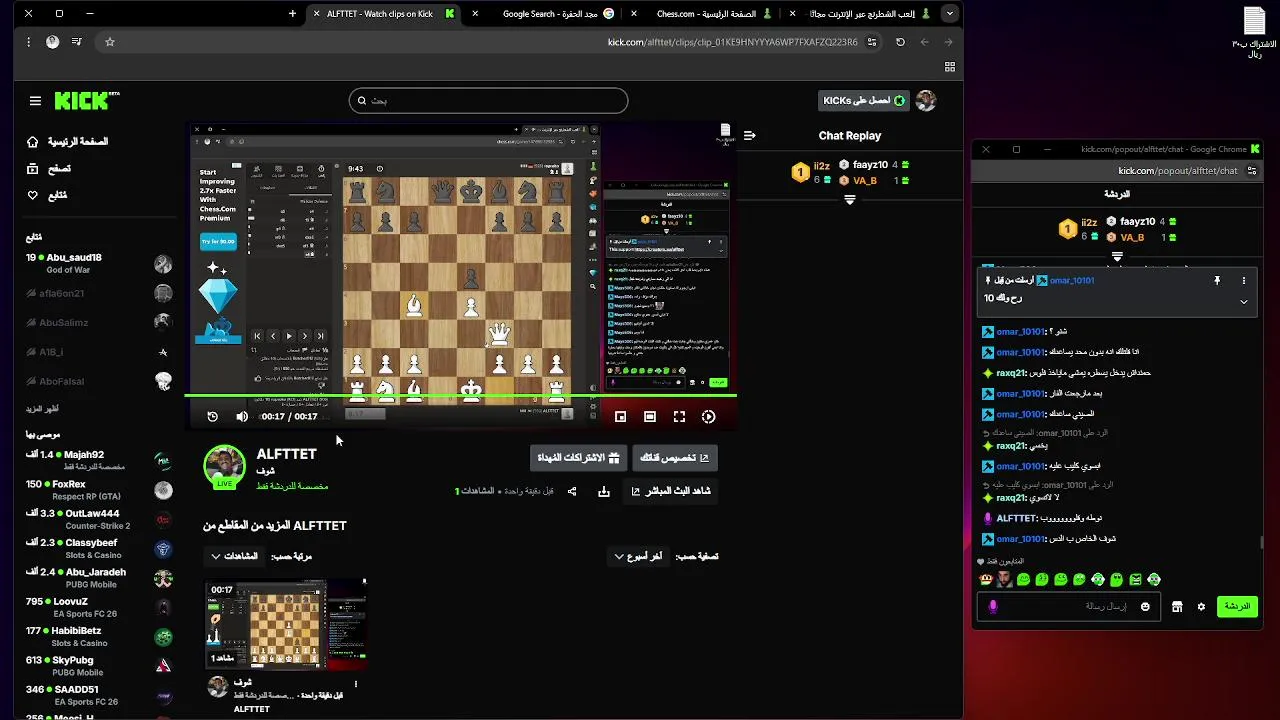Open the main browser site-info icon
The width and height of the screenshot is (1280, 720).
pyautogui.click(x=872, y=42)
